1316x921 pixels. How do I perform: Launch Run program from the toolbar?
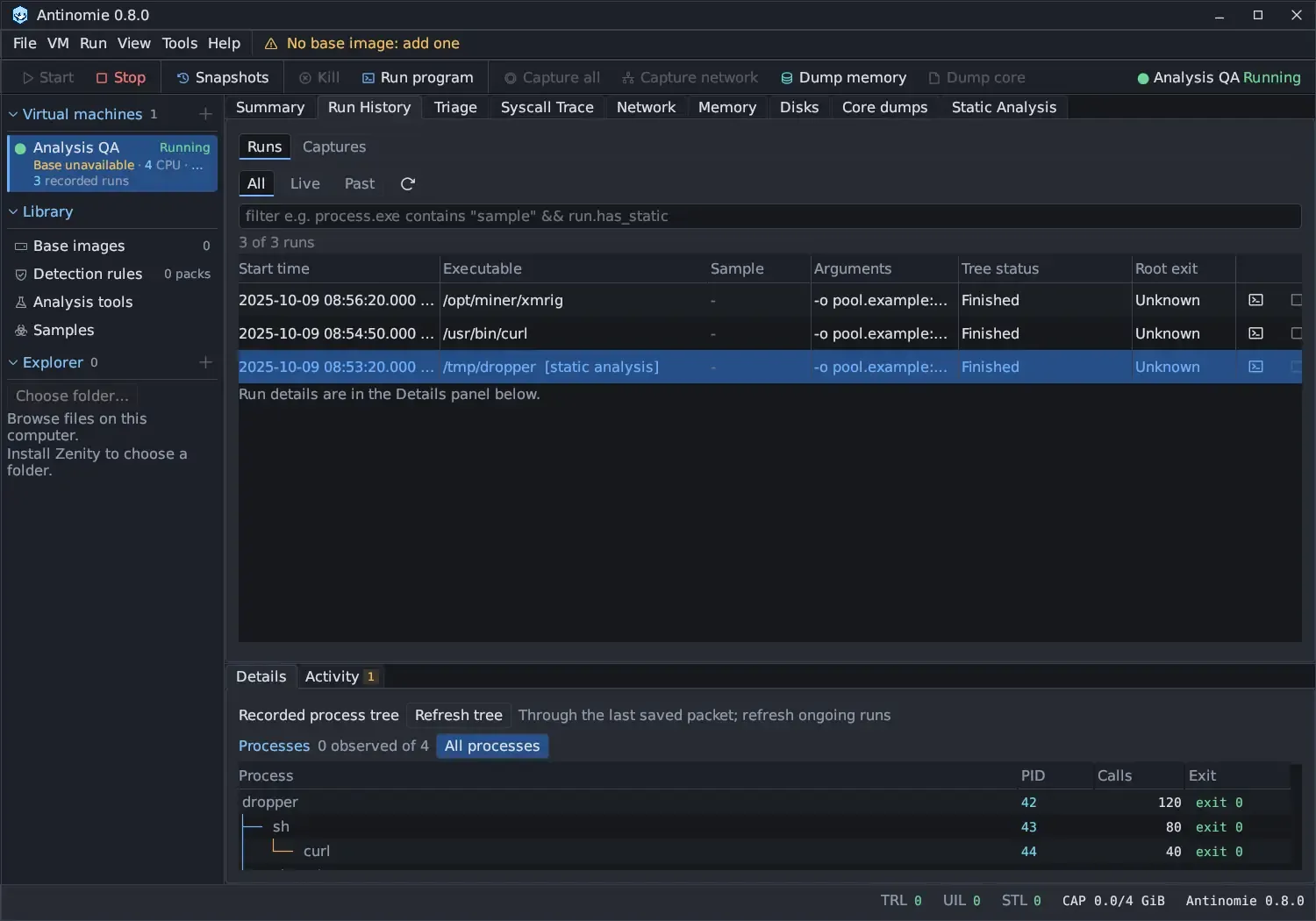click(418, 77)
